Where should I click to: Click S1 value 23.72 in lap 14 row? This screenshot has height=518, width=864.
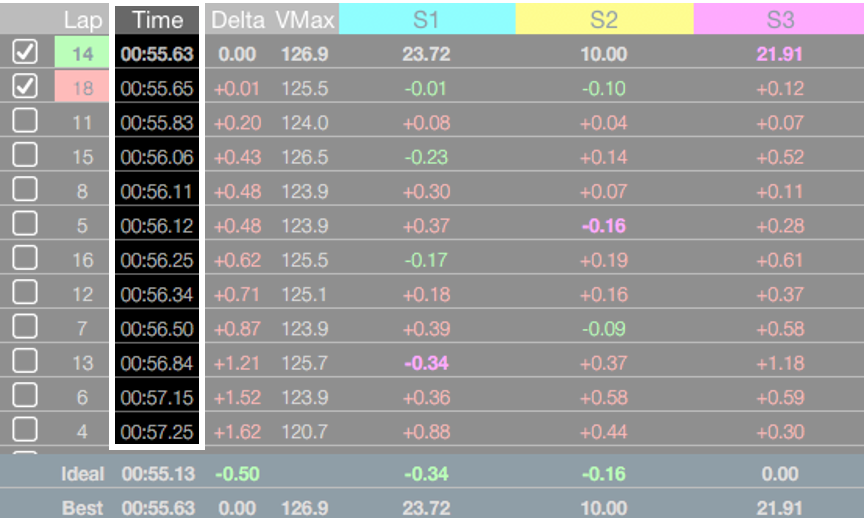[x=426, y=54]
